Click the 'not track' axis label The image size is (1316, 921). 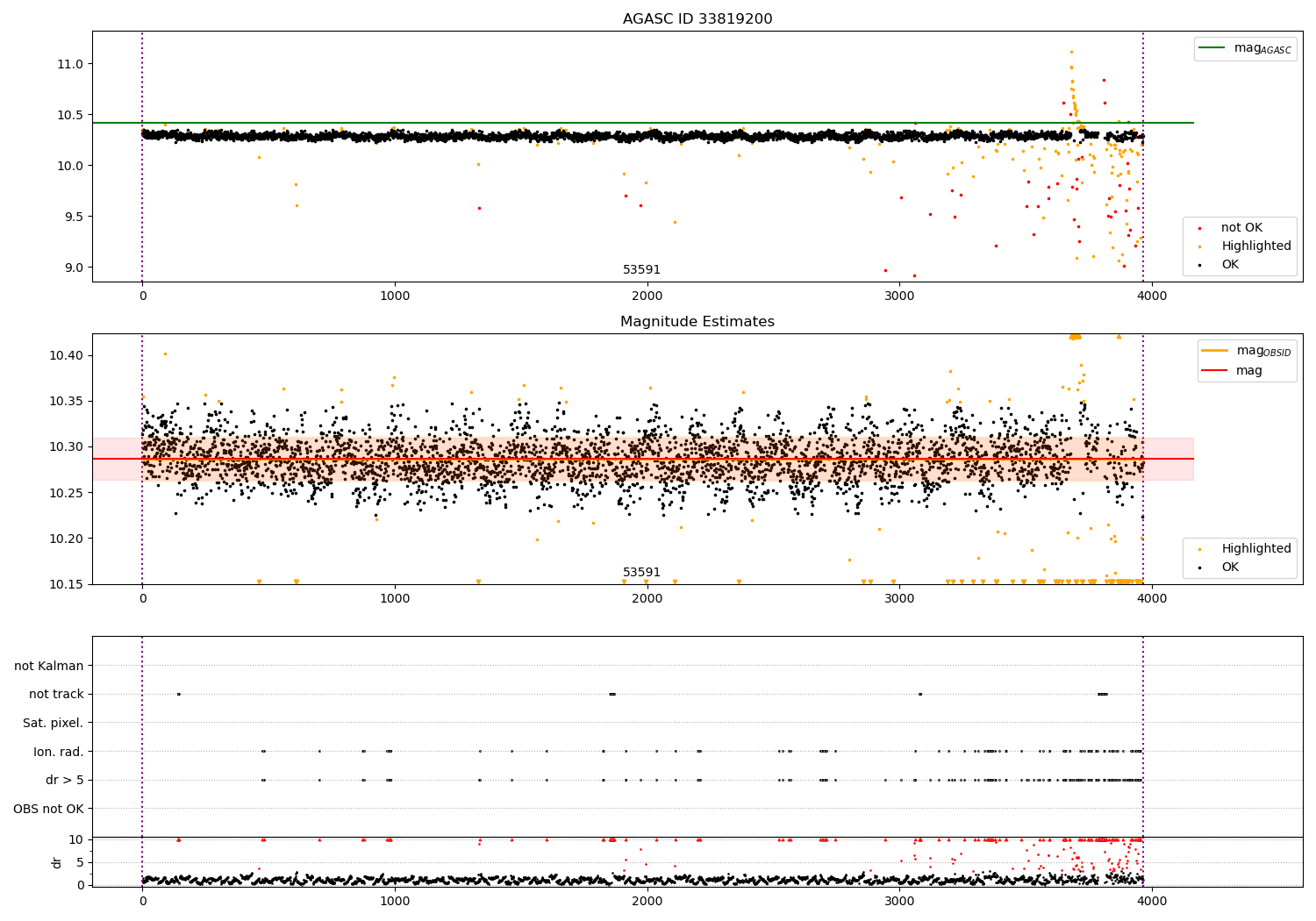click(56, 694)
